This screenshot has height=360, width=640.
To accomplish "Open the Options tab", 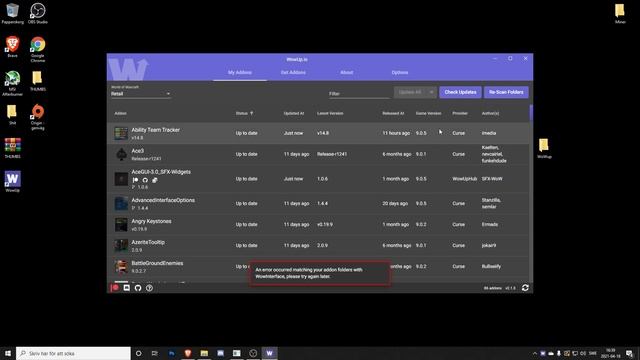I will (x=400, y=72).
